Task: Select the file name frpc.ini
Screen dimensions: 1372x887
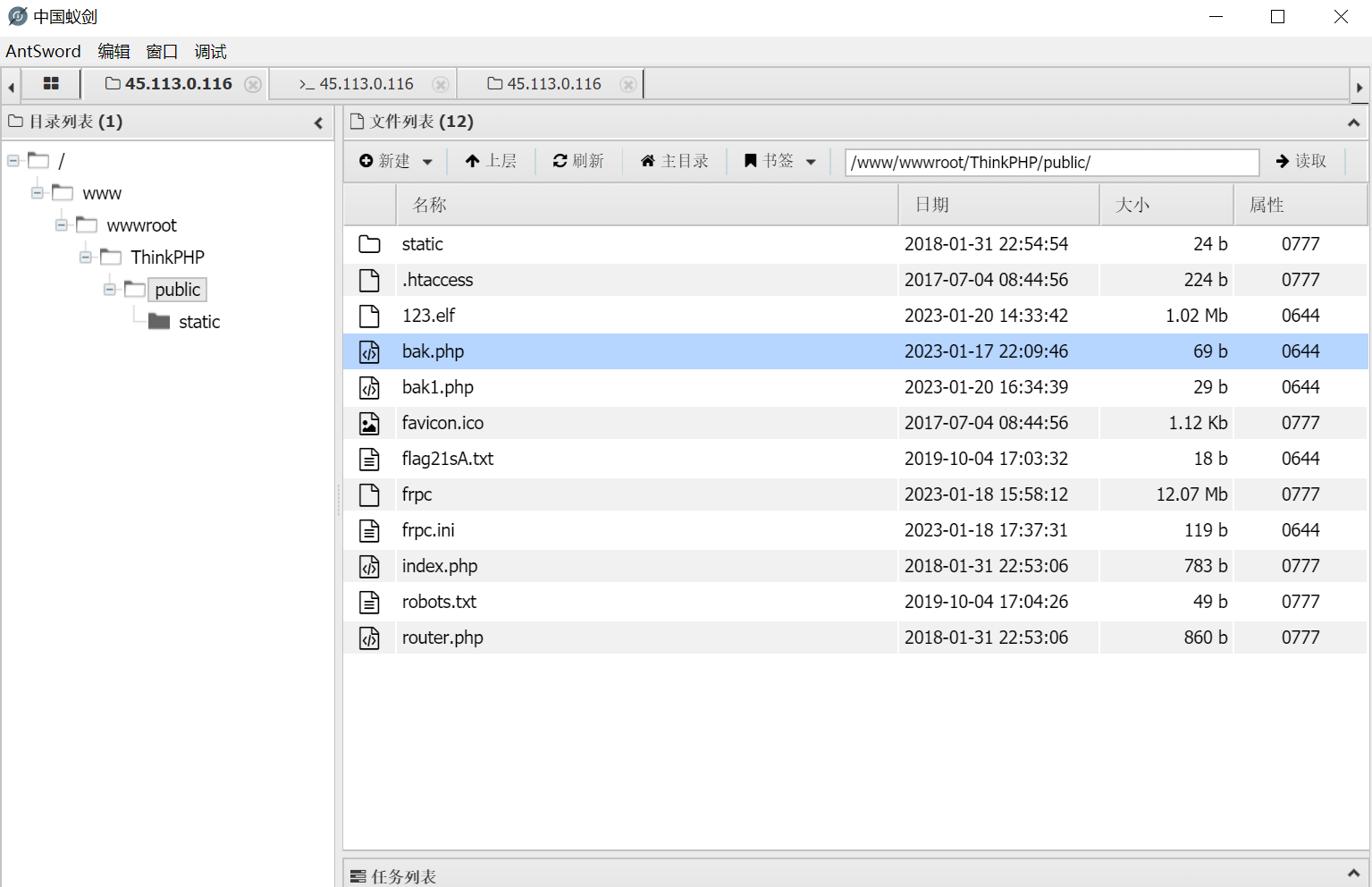Action: click(x=428, y=530)
